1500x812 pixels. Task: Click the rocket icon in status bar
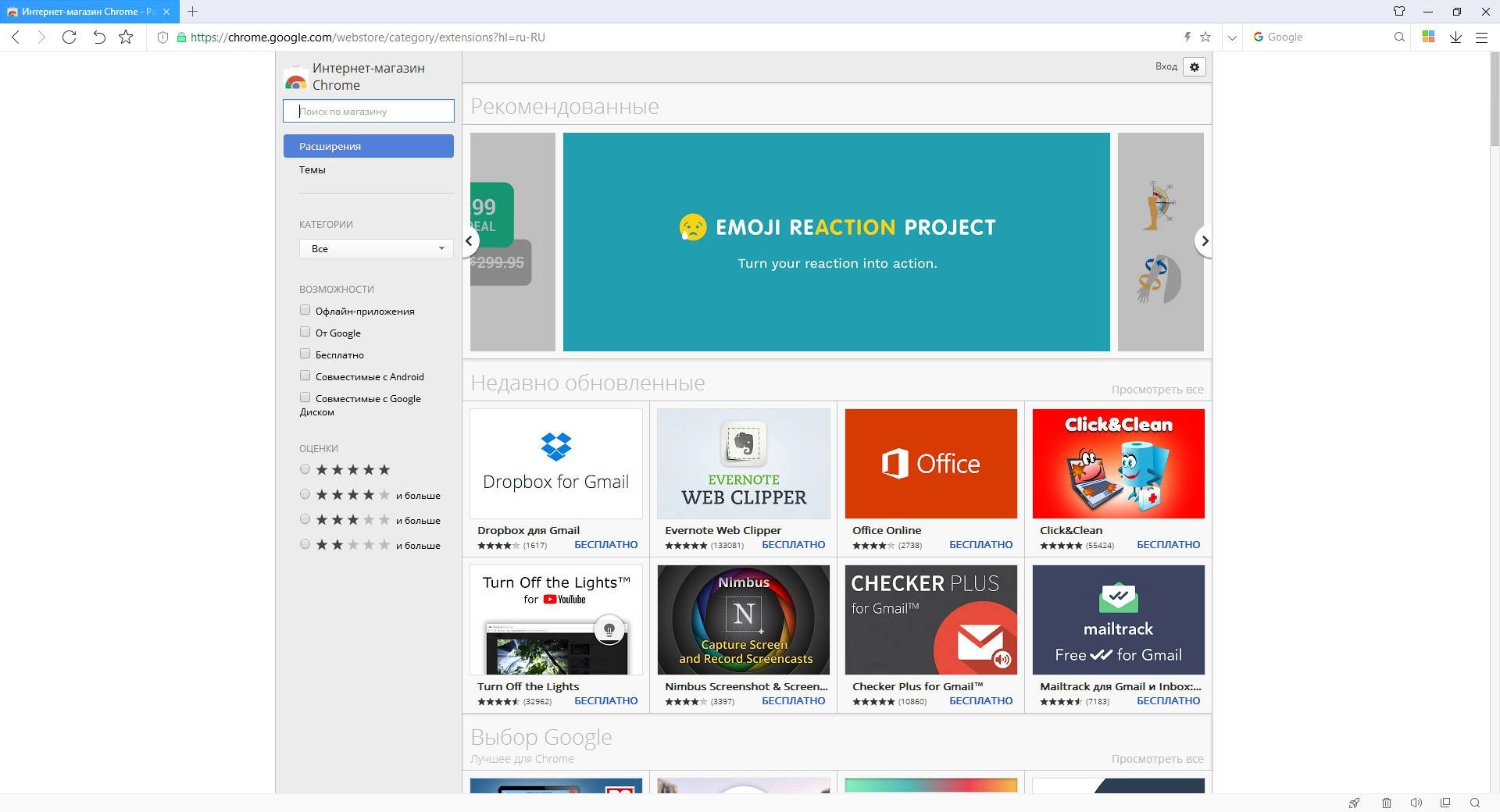(1354, 803)
